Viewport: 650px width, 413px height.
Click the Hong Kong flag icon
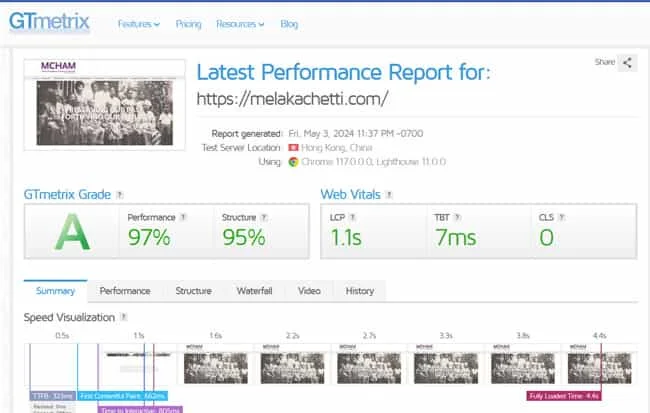[x=293, y=148]
